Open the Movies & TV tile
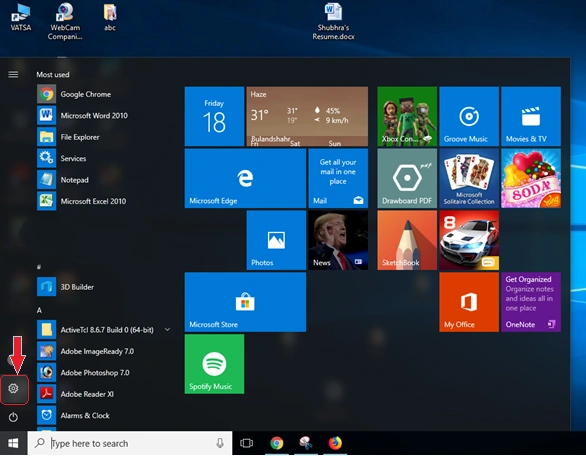 click(531, 116)
